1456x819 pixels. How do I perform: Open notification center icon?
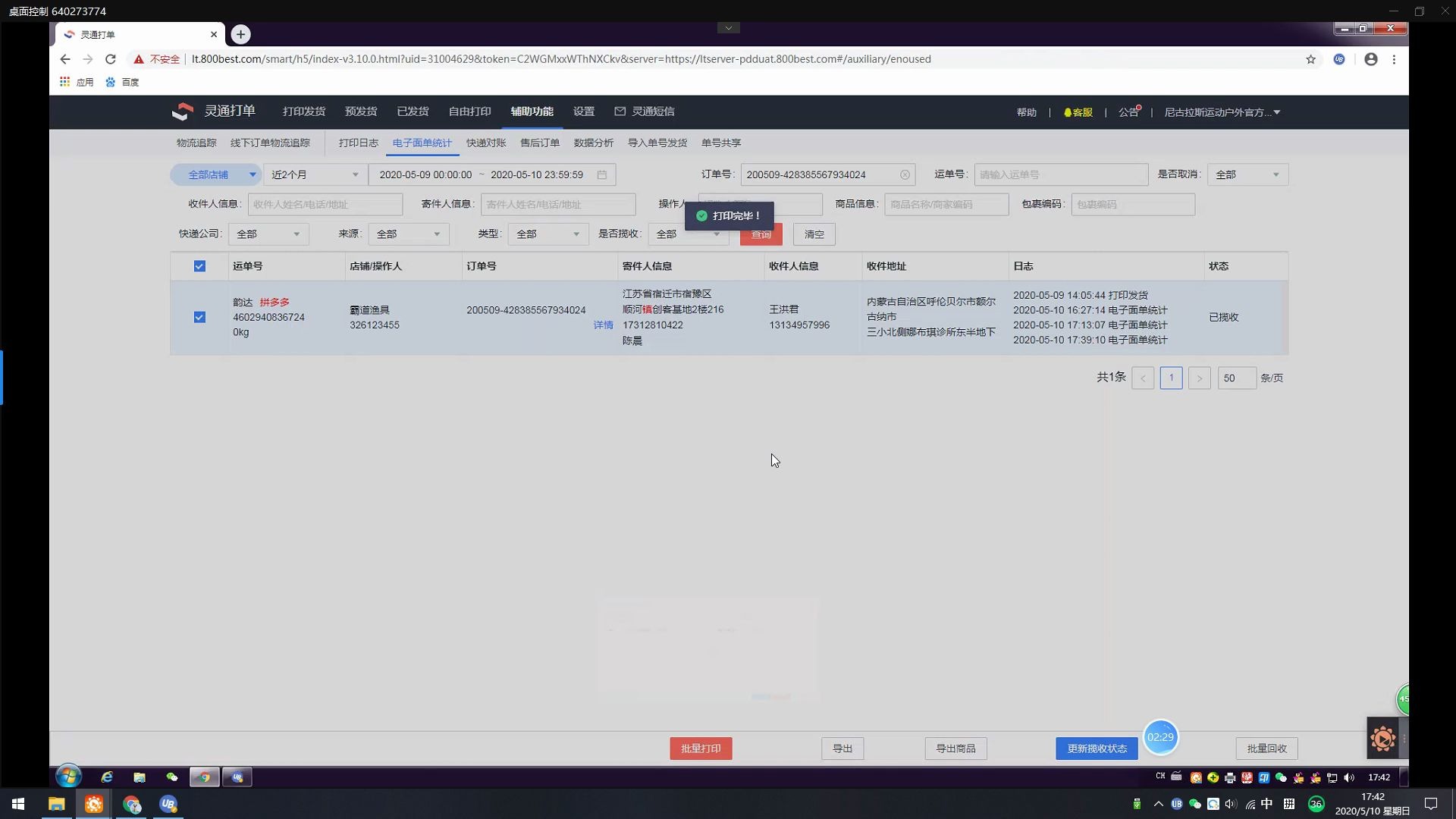[1431, 804]
